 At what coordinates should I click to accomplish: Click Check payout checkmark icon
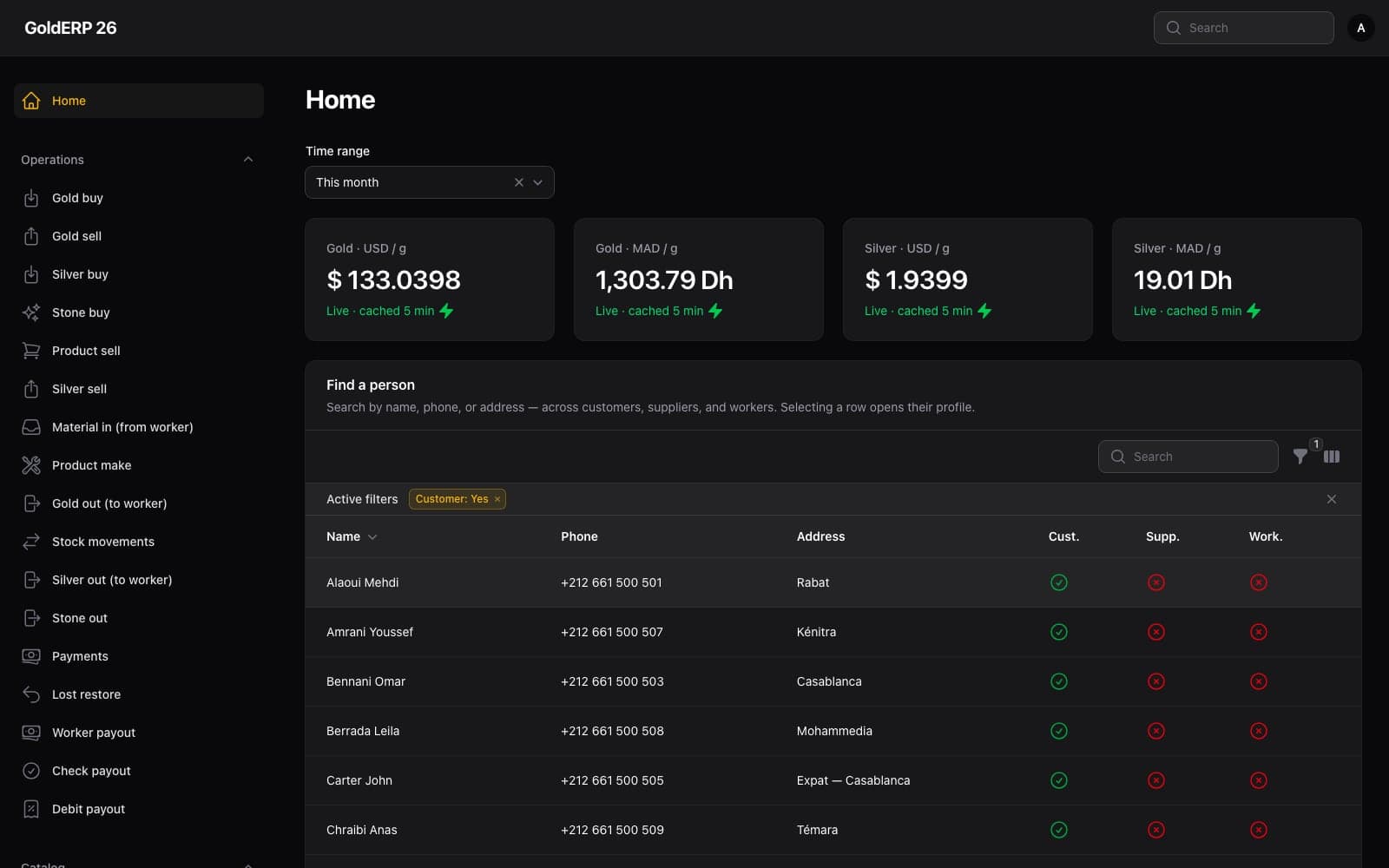31,771
